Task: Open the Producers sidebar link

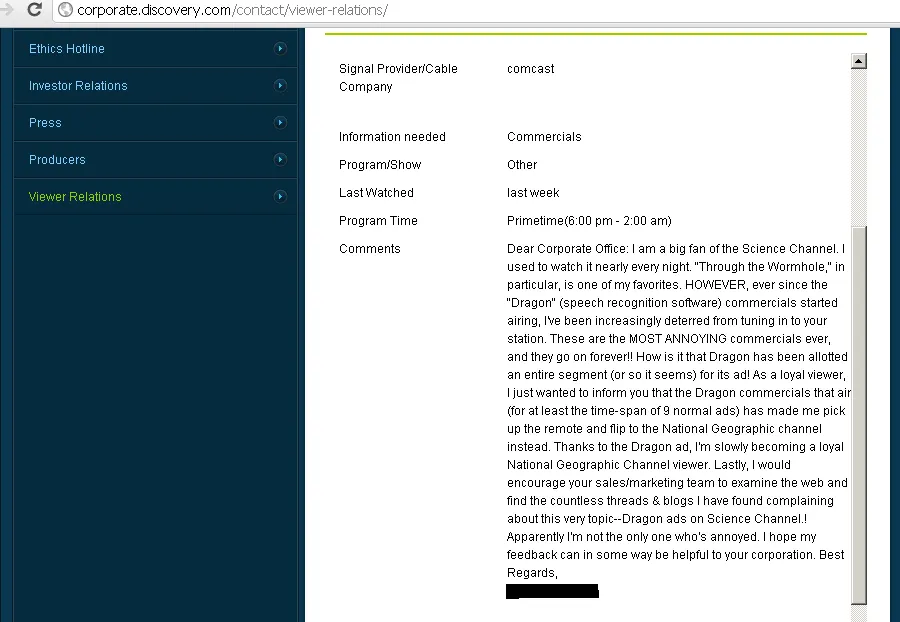Action: coord(57,160)
